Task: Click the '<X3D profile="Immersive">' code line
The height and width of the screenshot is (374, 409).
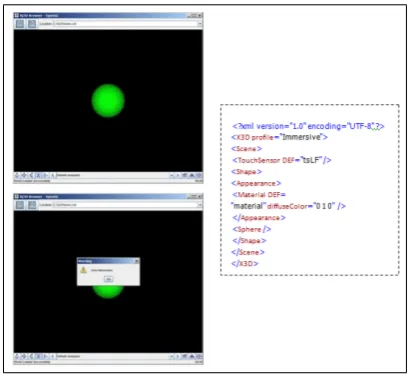Action: coord(279,137)
